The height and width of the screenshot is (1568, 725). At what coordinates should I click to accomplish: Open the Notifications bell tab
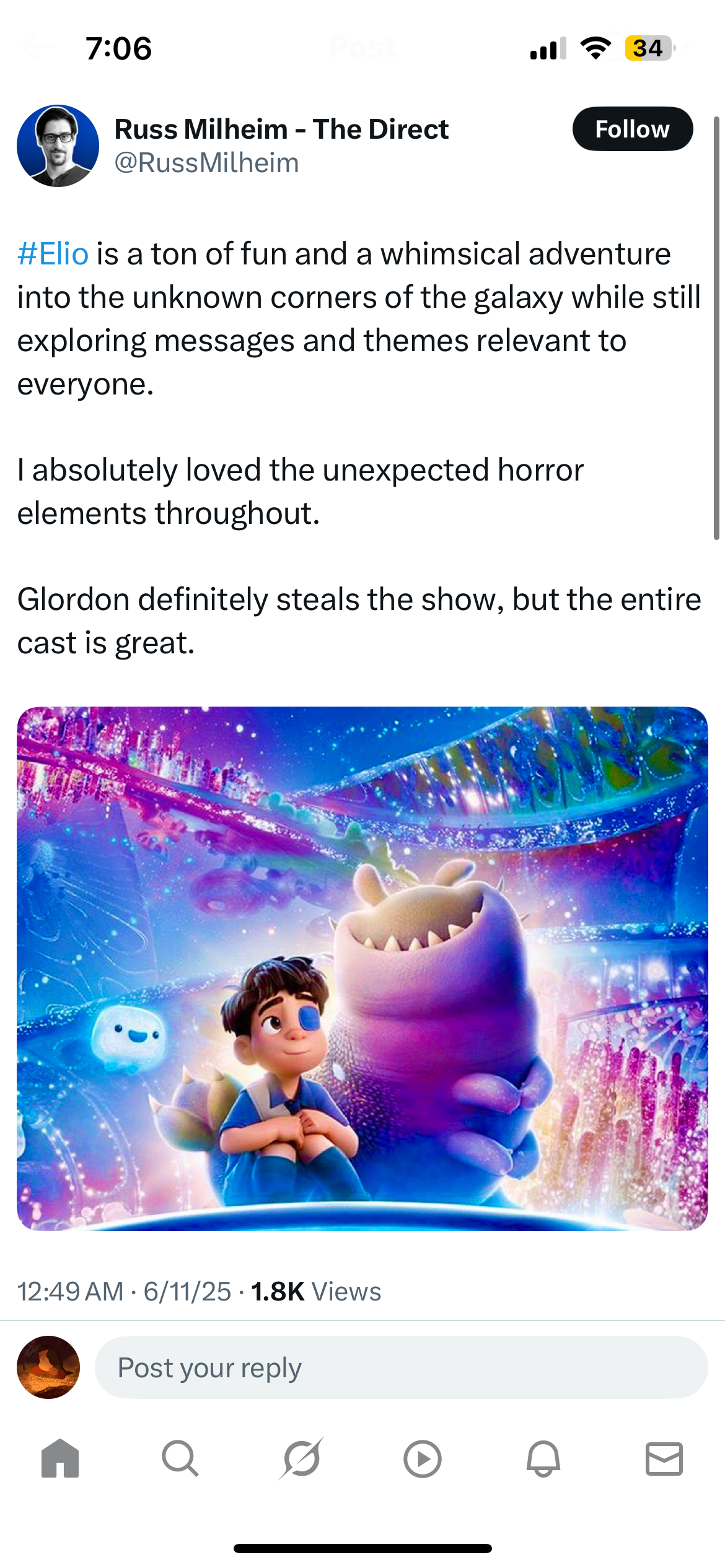click(x=543, y=1459)
